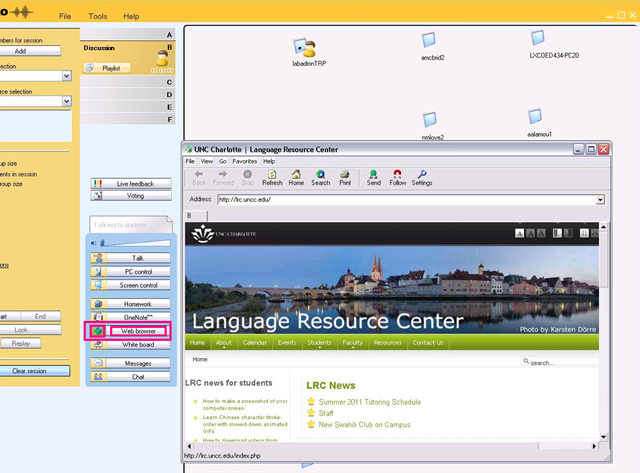640x473 pixels.
Task: Open the Students dropdown in site navigation
Action: (319, 342)
